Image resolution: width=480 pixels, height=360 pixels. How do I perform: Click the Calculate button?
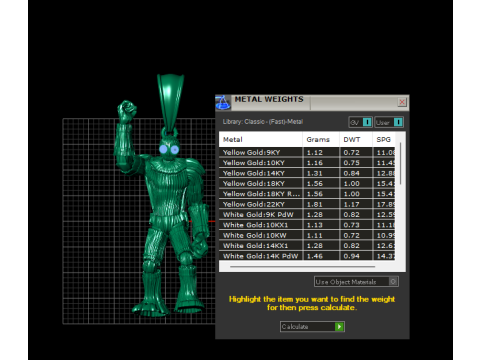pos(312,326)
